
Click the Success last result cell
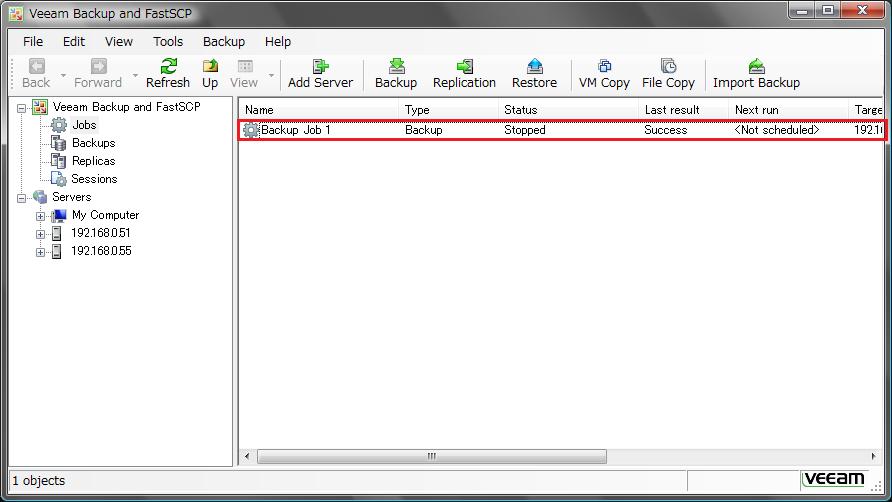666,130
